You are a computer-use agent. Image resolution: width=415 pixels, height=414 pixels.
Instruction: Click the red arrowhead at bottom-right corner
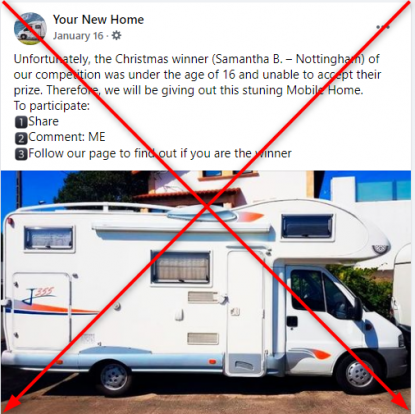(x=401, y=403)
